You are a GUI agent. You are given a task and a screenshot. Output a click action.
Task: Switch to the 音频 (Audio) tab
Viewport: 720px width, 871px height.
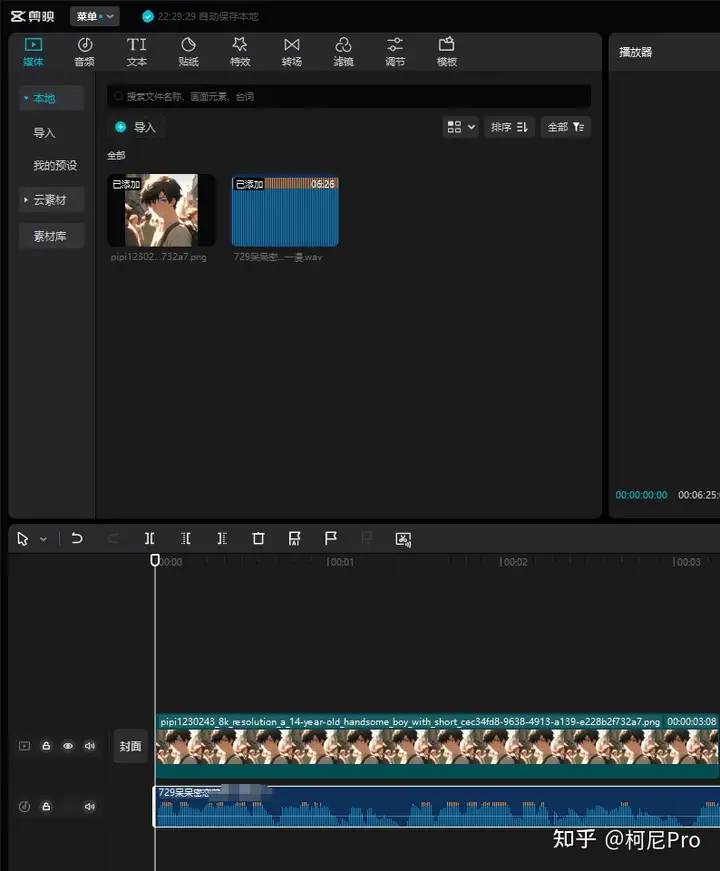[x=84, y=52]
